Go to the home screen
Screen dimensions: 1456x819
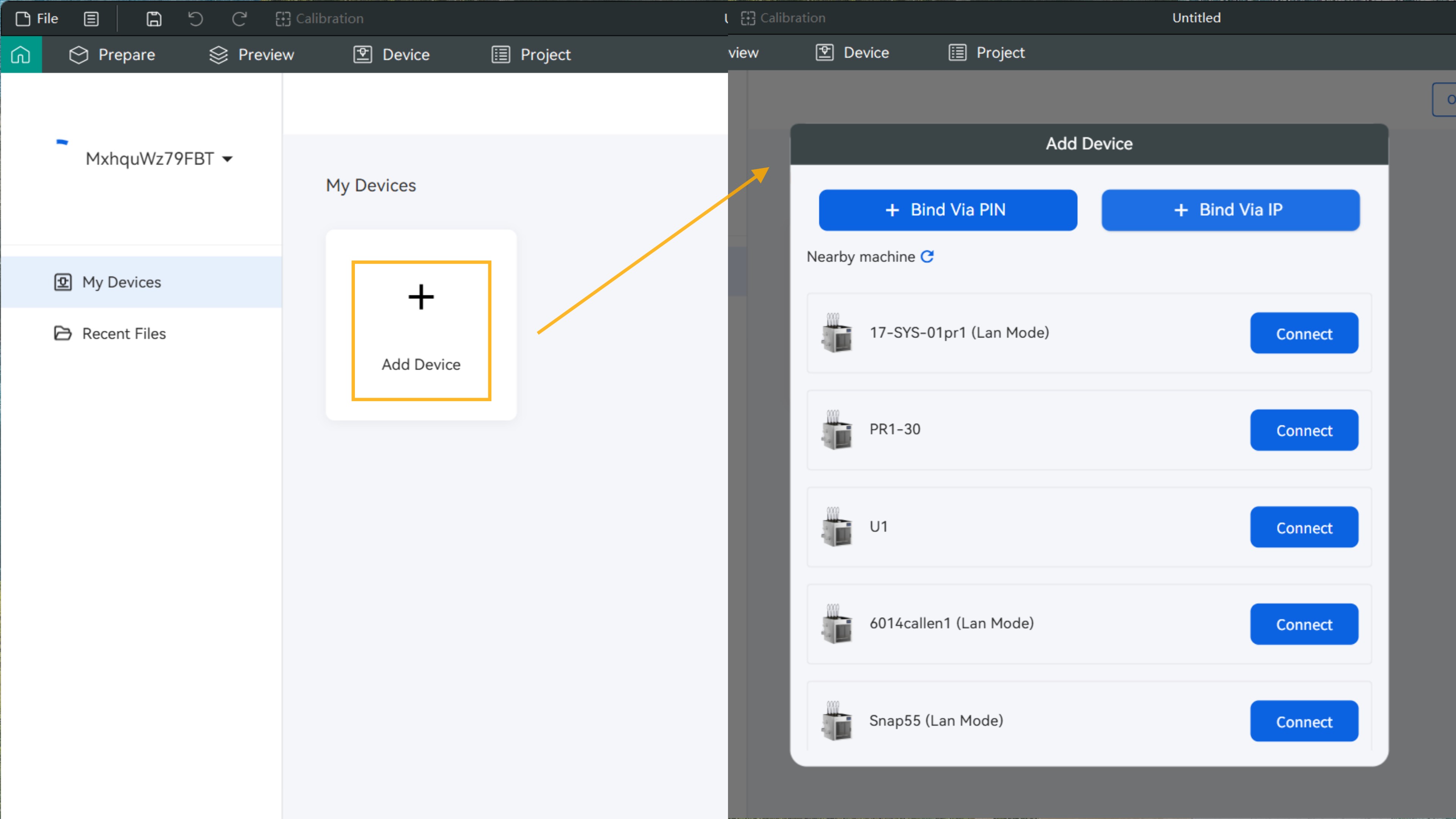coord(21,54)
